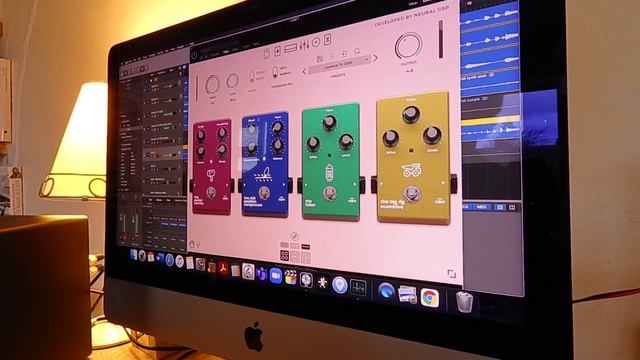The height and width of the screenshot is (360, 640).
Task: Click the smaller gate knob beside input knob
Action: click(x=233, y=81)
